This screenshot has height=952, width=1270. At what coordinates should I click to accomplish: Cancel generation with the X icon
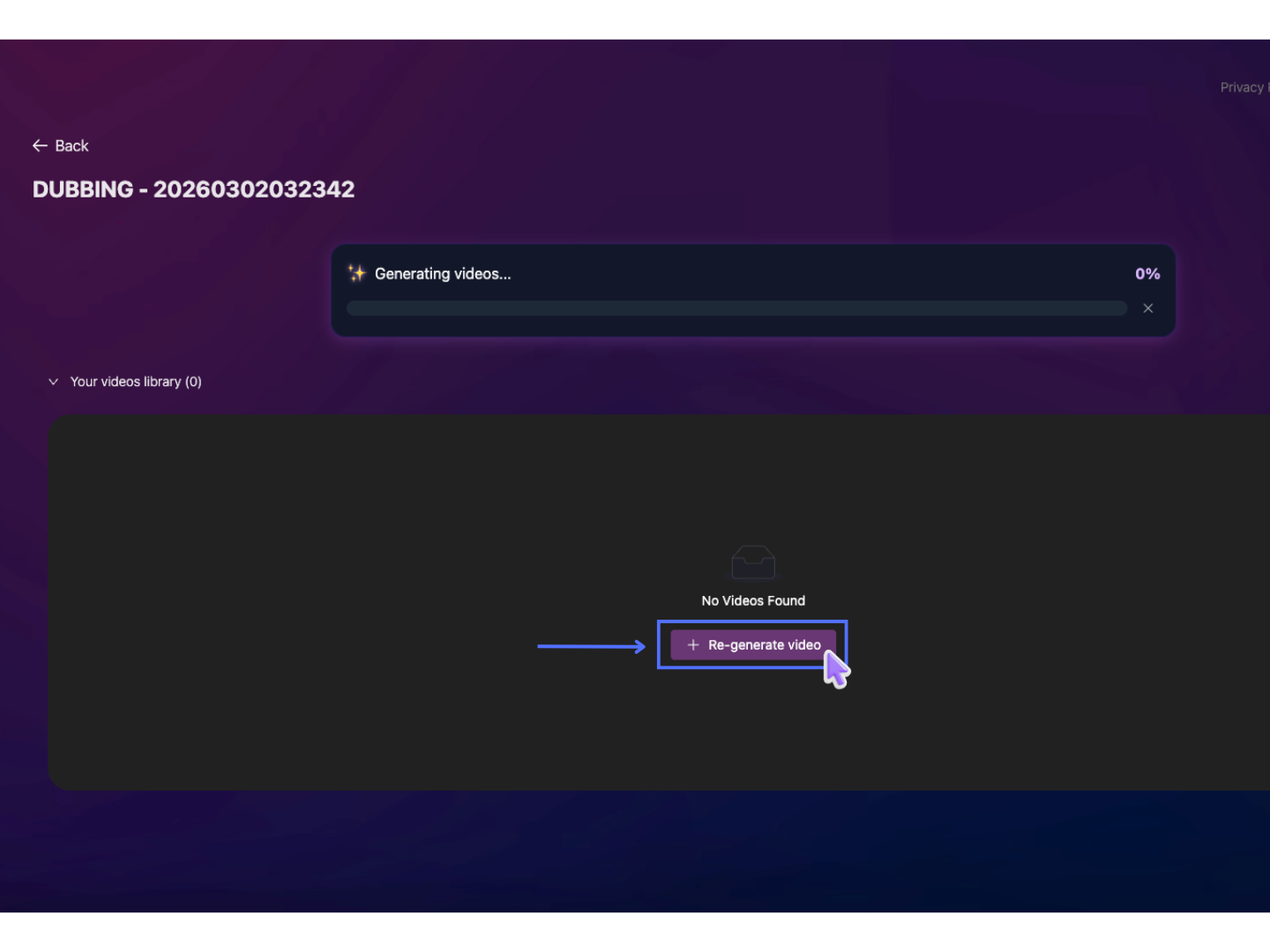1147,309
